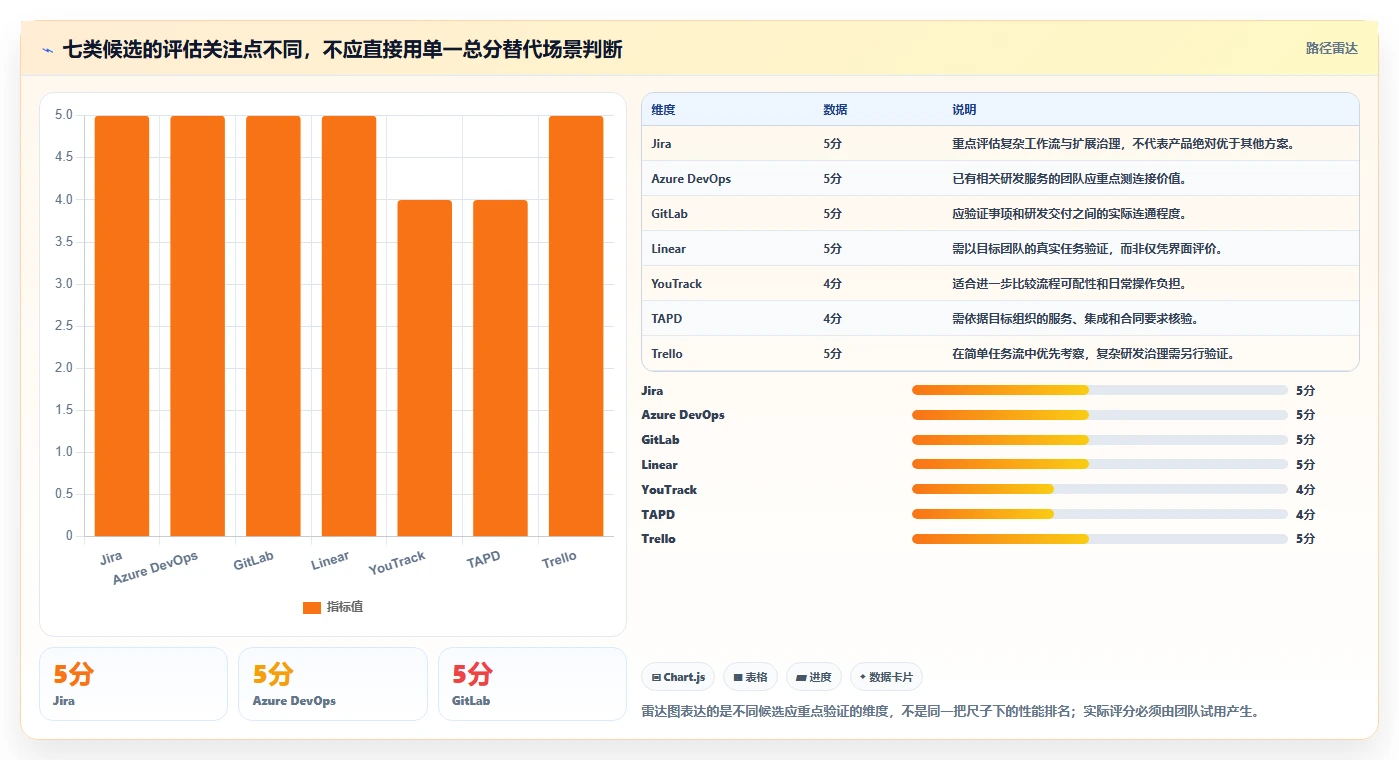Click the icon left of the header title
The image size is (1399, 760).
point(48,50)
